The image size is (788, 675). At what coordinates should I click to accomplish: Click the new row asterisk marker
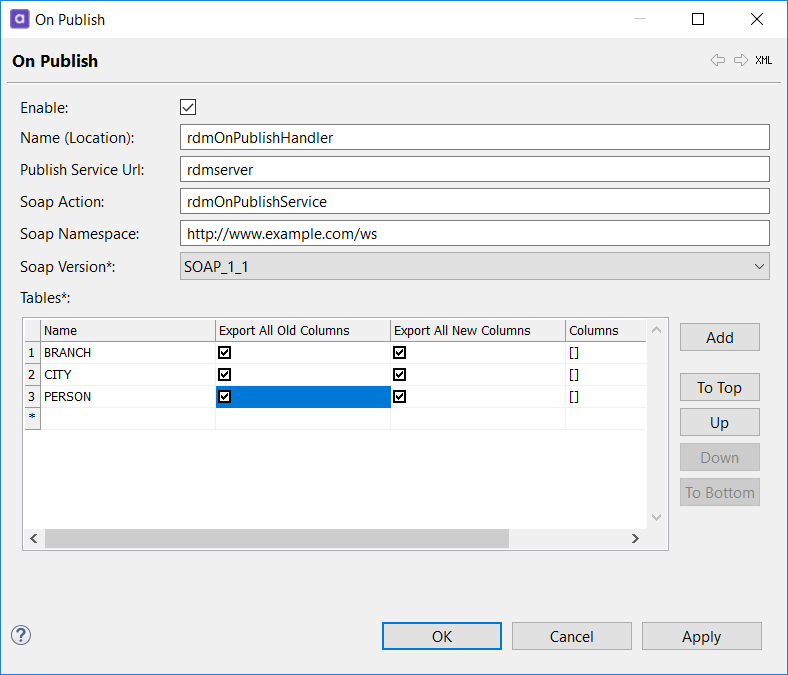tap(31, 418)
